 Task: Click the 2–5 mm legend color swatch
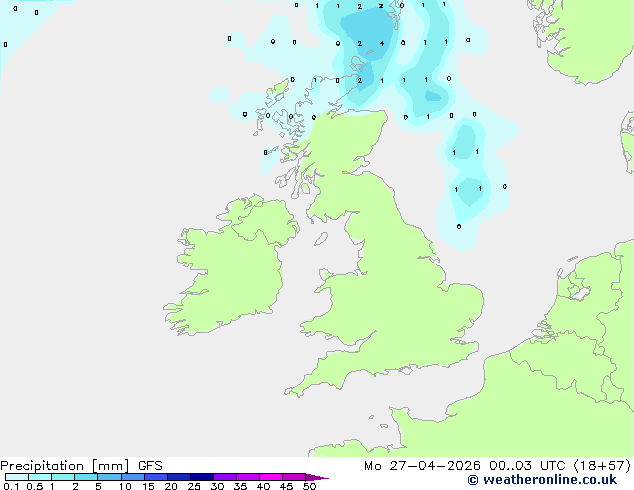pyautogui.click(x=86, y=477)
